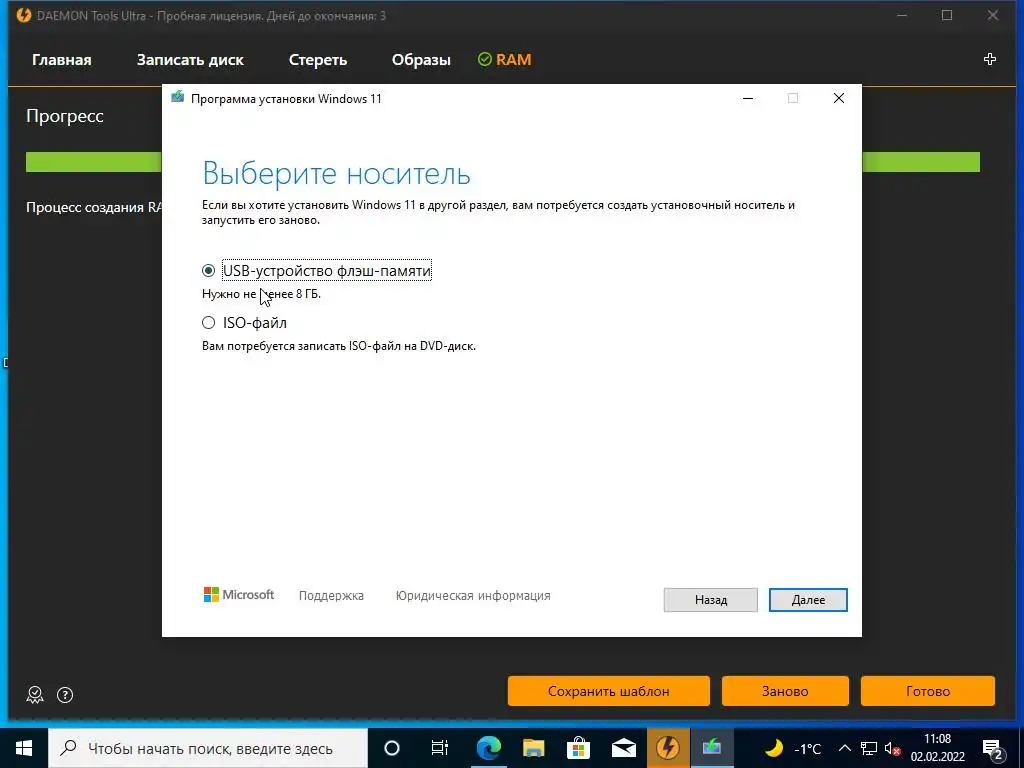
Task: Open the notification center icon
Action: tap(992, 750)
